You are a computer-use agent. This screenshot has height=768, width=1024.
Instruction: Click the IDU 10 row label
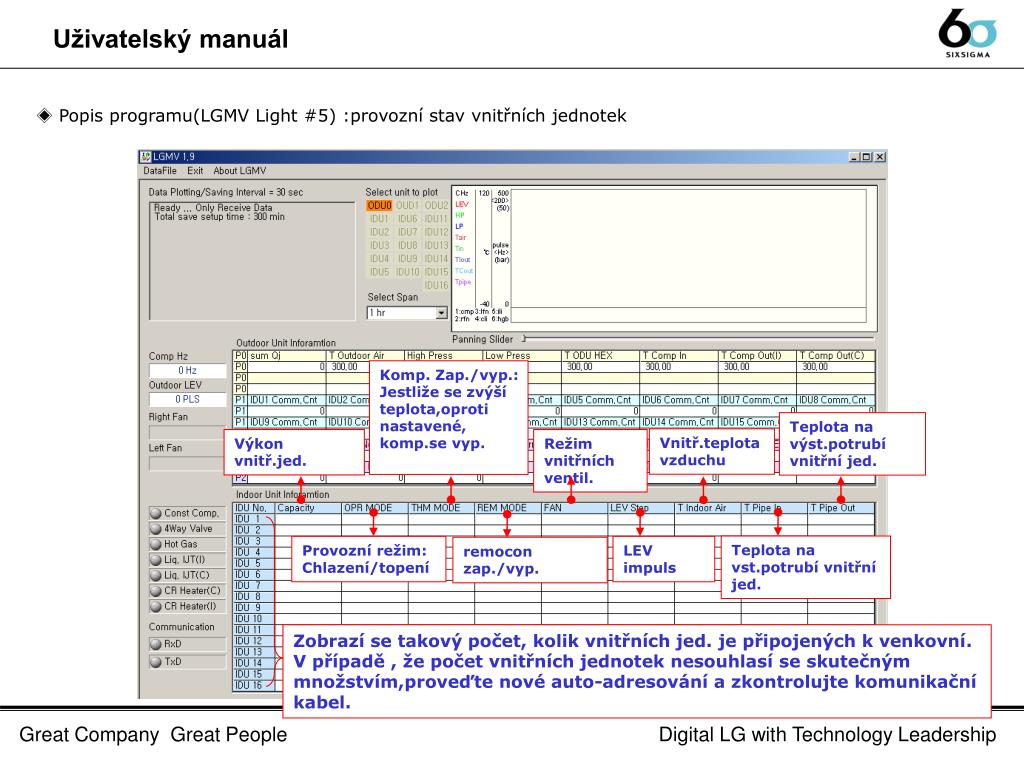253,619
